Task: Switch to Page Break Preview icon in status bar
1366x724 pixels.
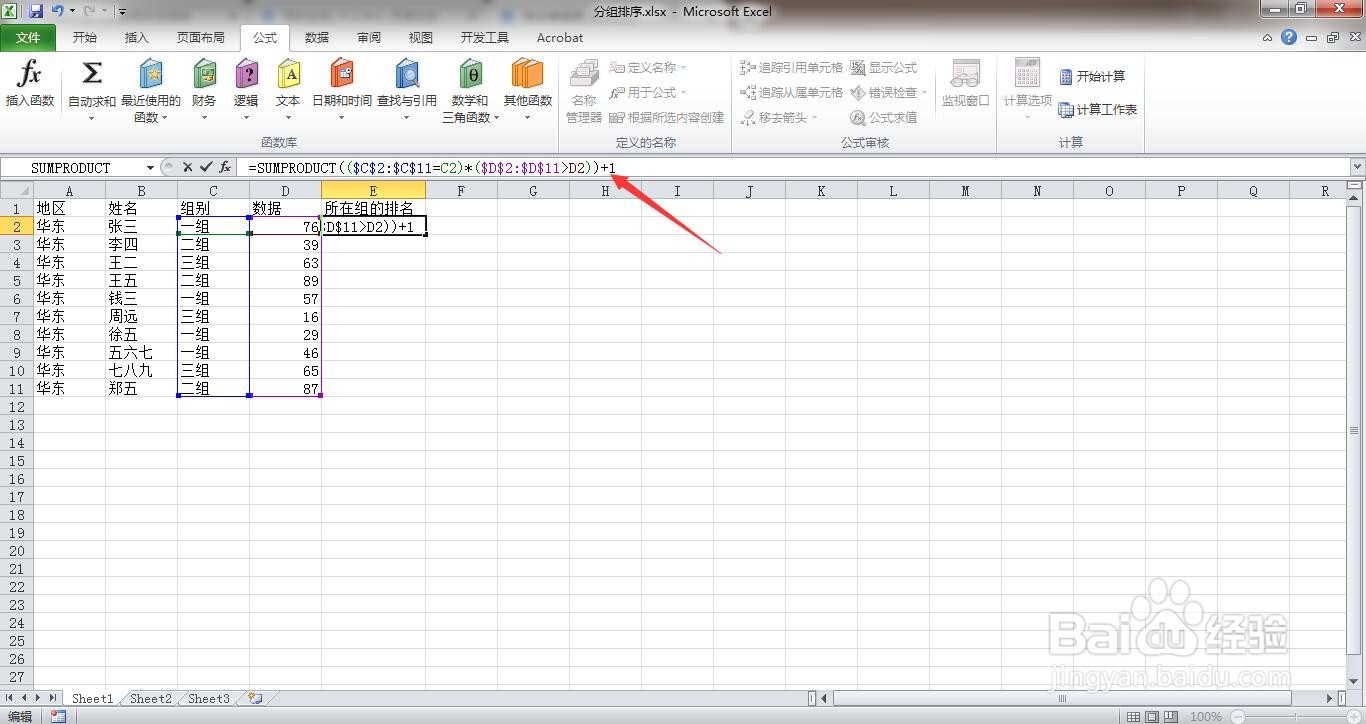Action: (x=1171, y=716)
